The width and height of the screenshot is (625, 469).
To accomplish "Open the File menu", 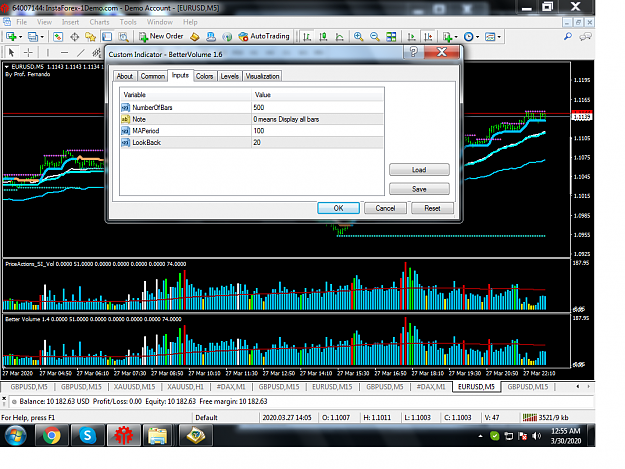I will [x=22, y=22].
